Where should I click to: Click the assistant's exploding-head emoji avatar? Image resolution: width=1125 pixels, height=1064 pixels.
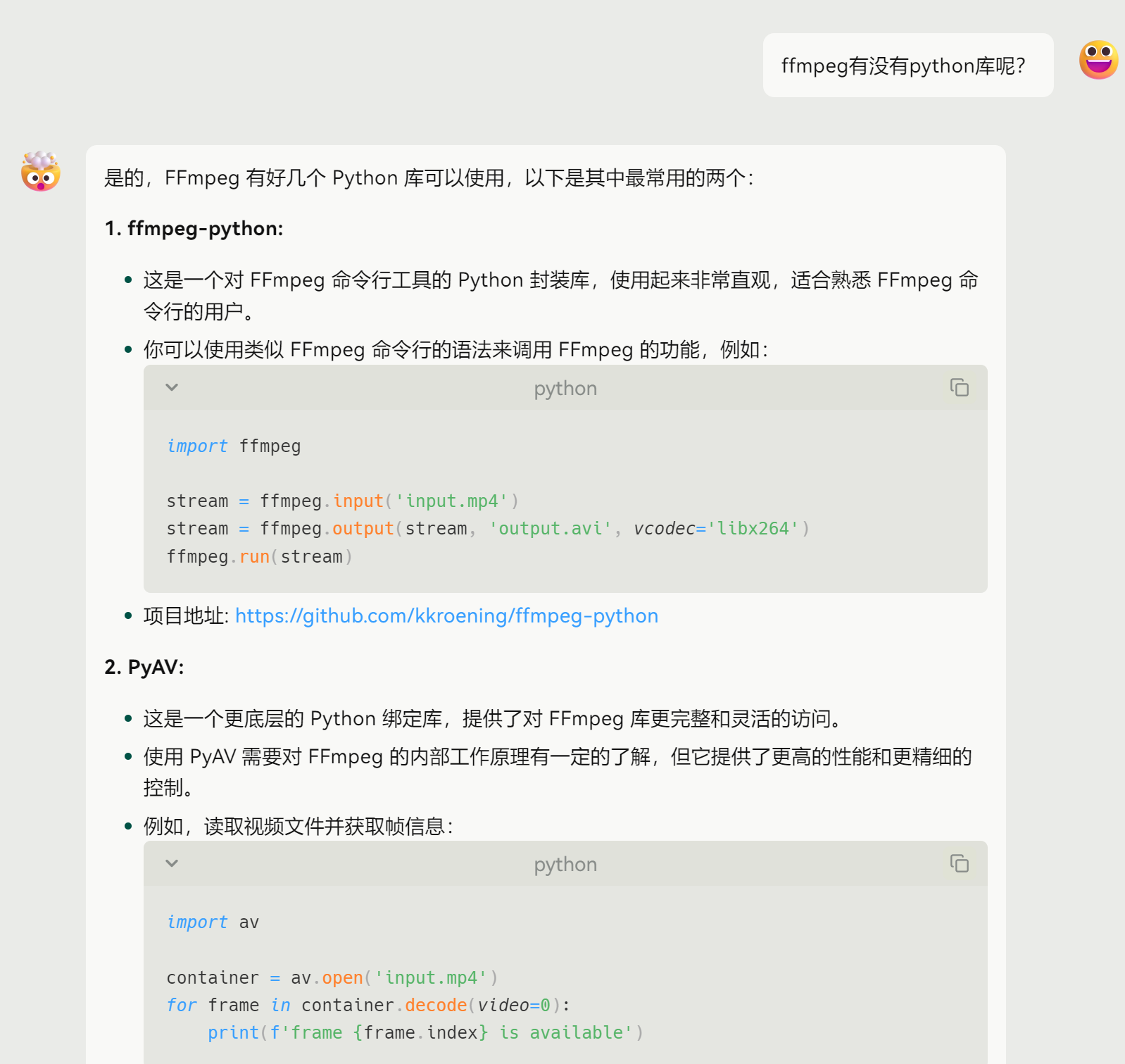click(x=41, y=171)
